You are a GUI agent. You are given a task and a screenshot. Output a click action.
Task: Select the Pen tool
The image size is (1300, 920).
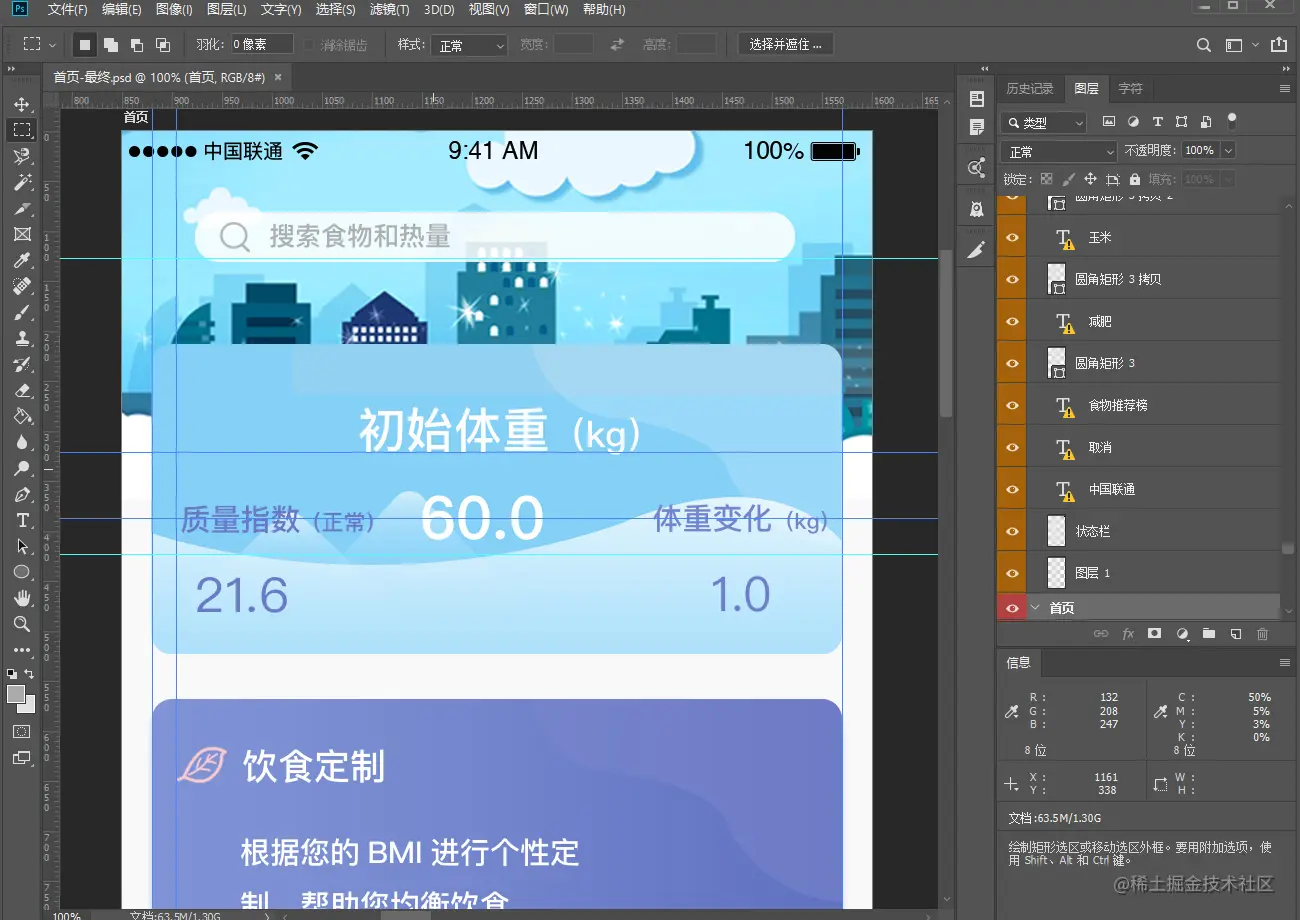pyautogui.click(x=22, y=495)
